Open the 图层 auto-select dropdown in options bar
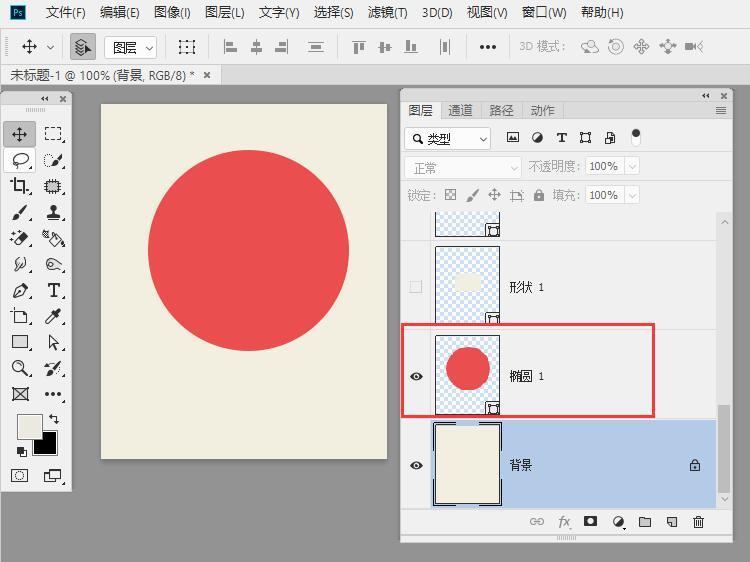This screenshot has width=750, height=562. [x=131, y=47]
